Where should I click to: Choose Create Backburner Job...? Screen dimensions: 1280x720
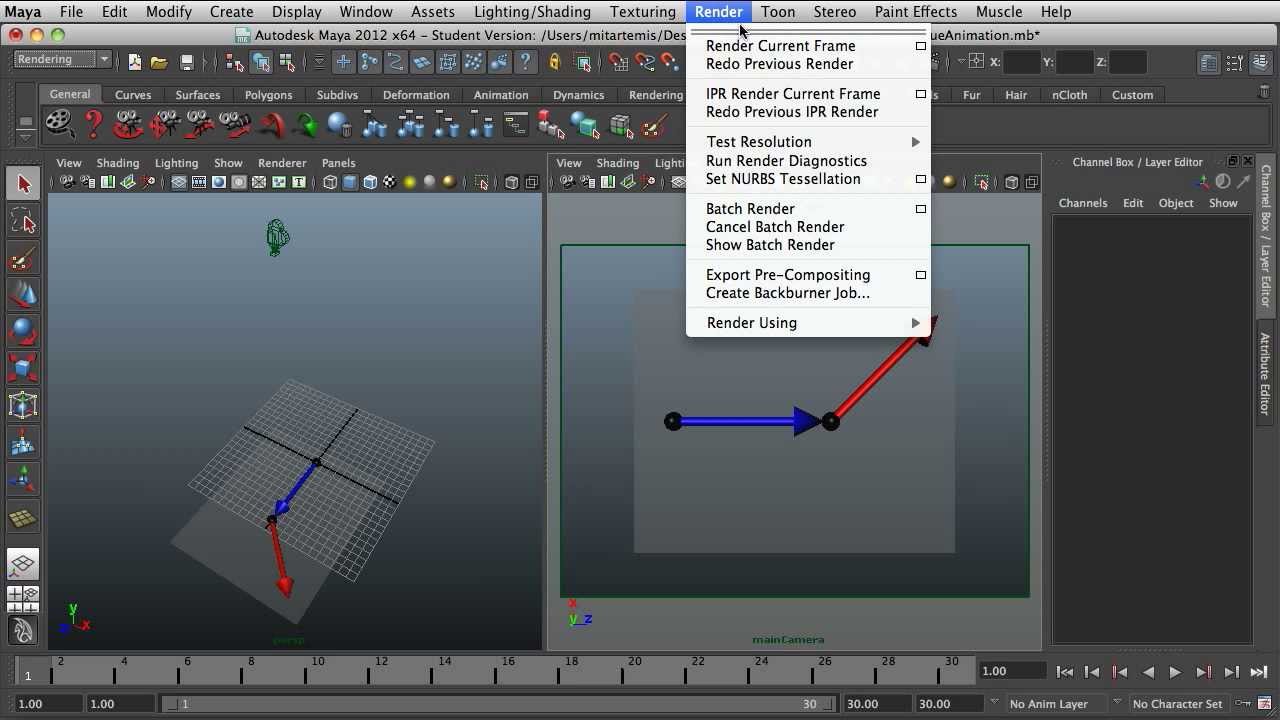click(x=788, y=293)
